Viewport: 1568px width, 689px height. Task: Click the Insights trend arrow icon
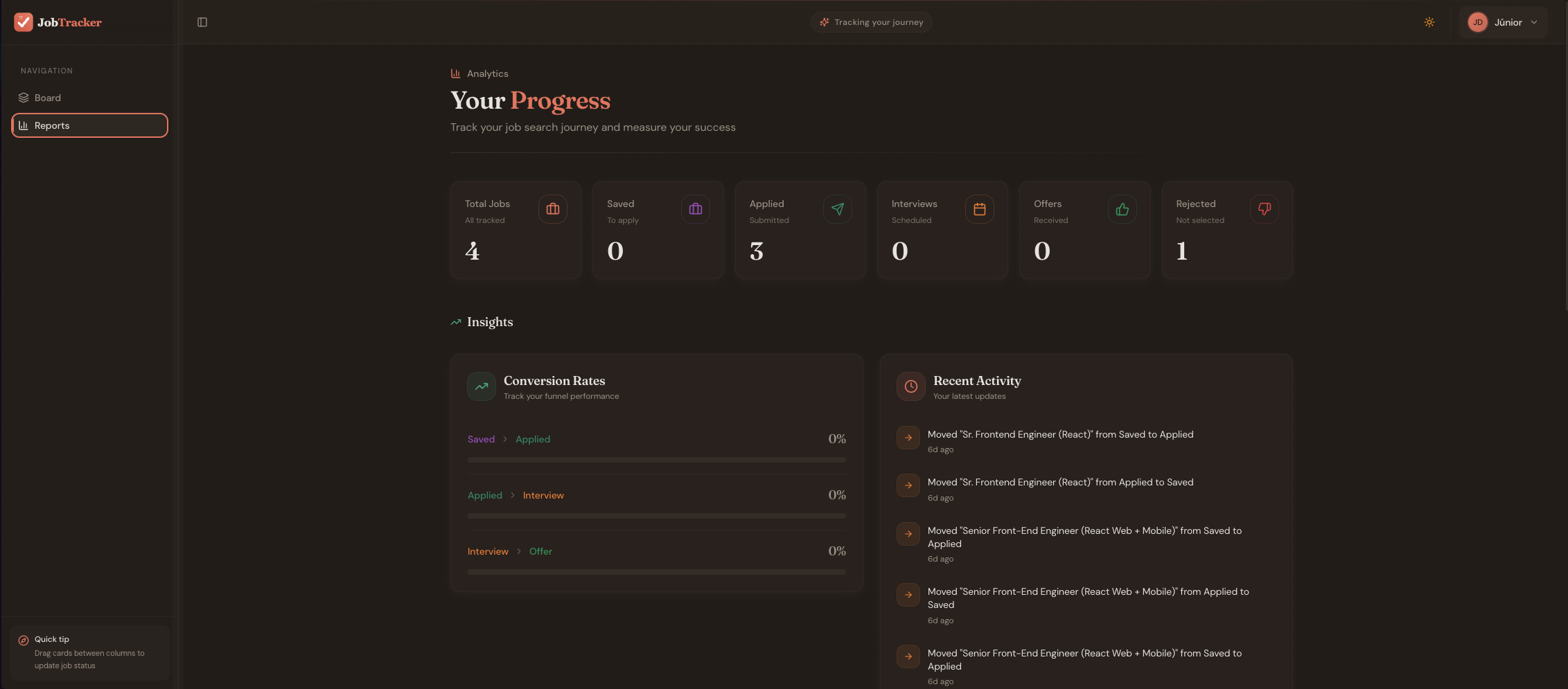(455, 321)
